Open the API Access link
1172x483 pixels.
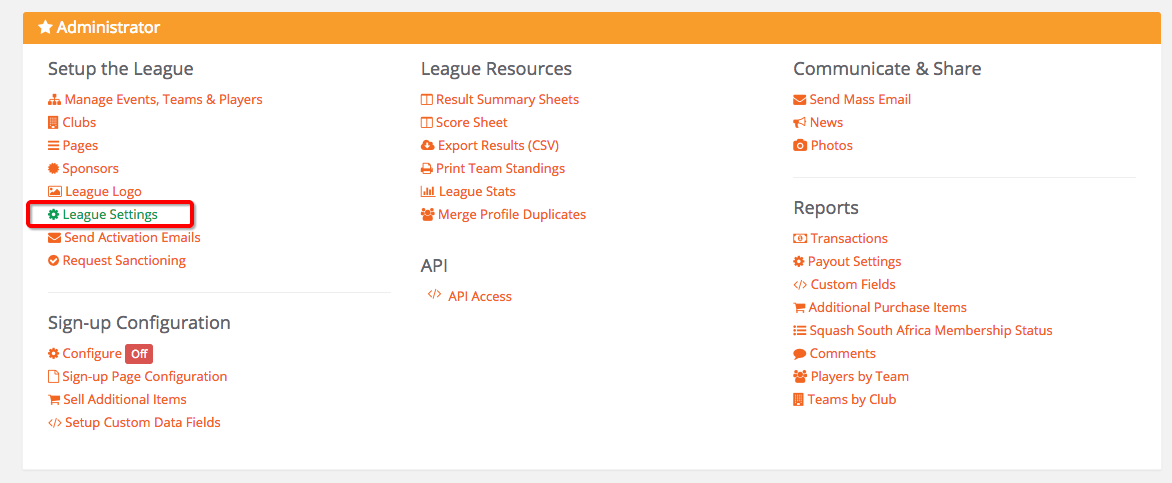coord(480,297)
